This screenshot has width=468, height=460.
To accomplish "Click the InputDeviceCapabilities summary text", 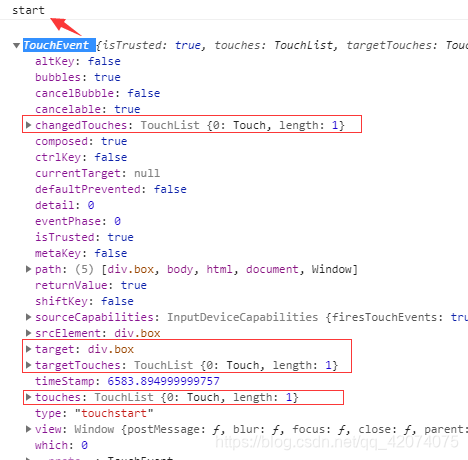I will coord(243,317).
